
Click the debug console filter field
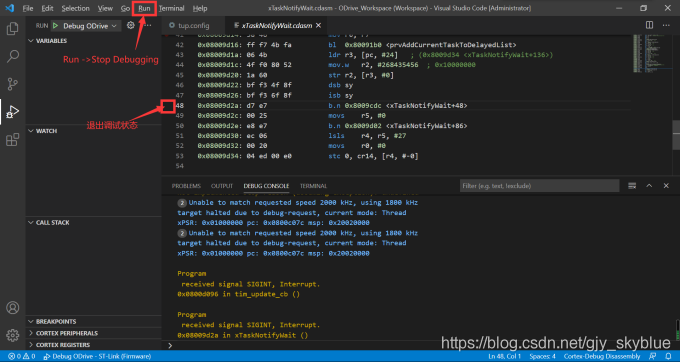[x=539, y=186]
